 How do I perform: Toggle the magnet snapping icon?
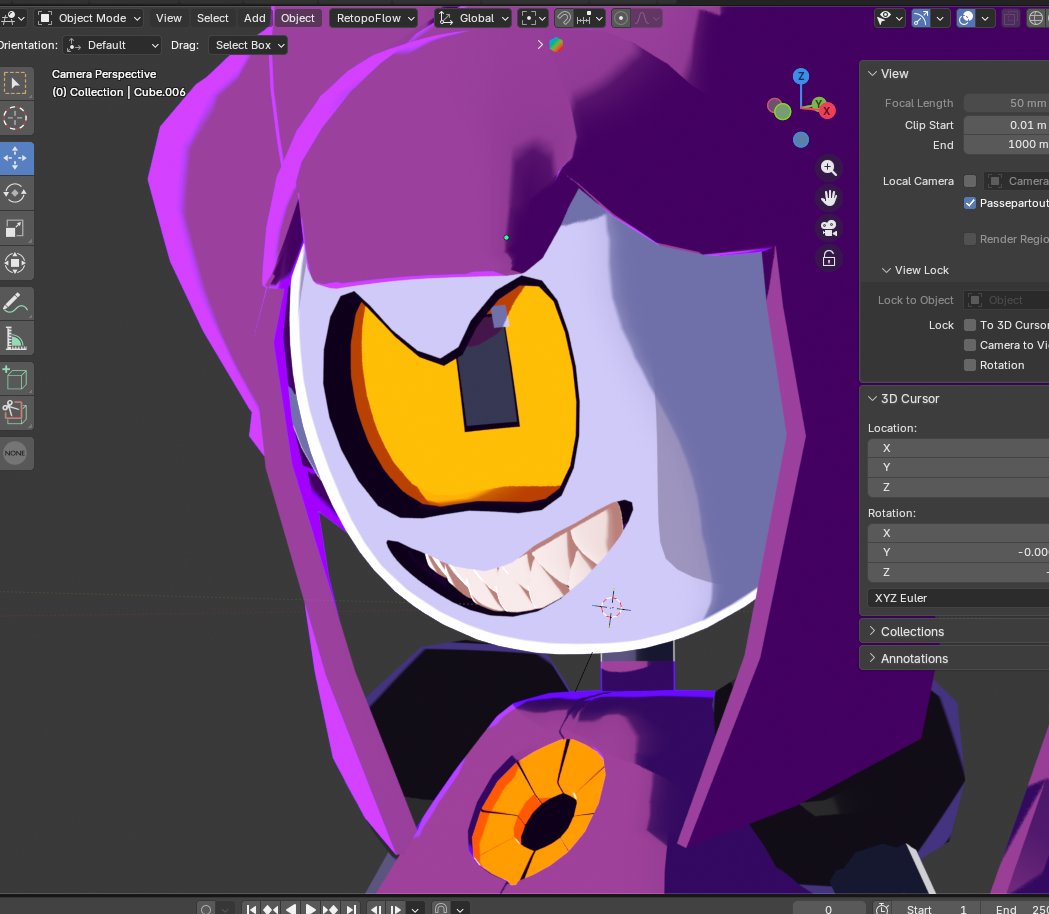click(564, 18)
